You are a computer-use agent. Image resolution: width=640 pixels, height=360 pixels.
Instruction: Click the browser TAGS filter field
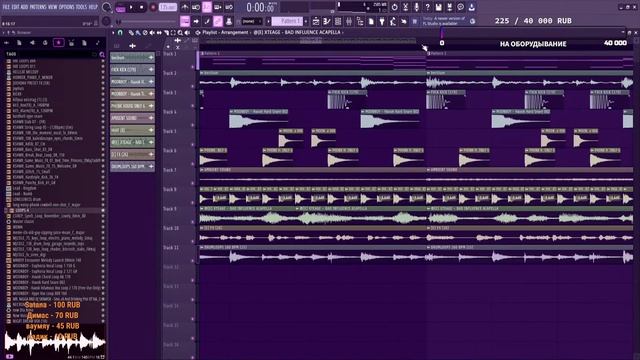pyautogui.click(x=51, y=54)
